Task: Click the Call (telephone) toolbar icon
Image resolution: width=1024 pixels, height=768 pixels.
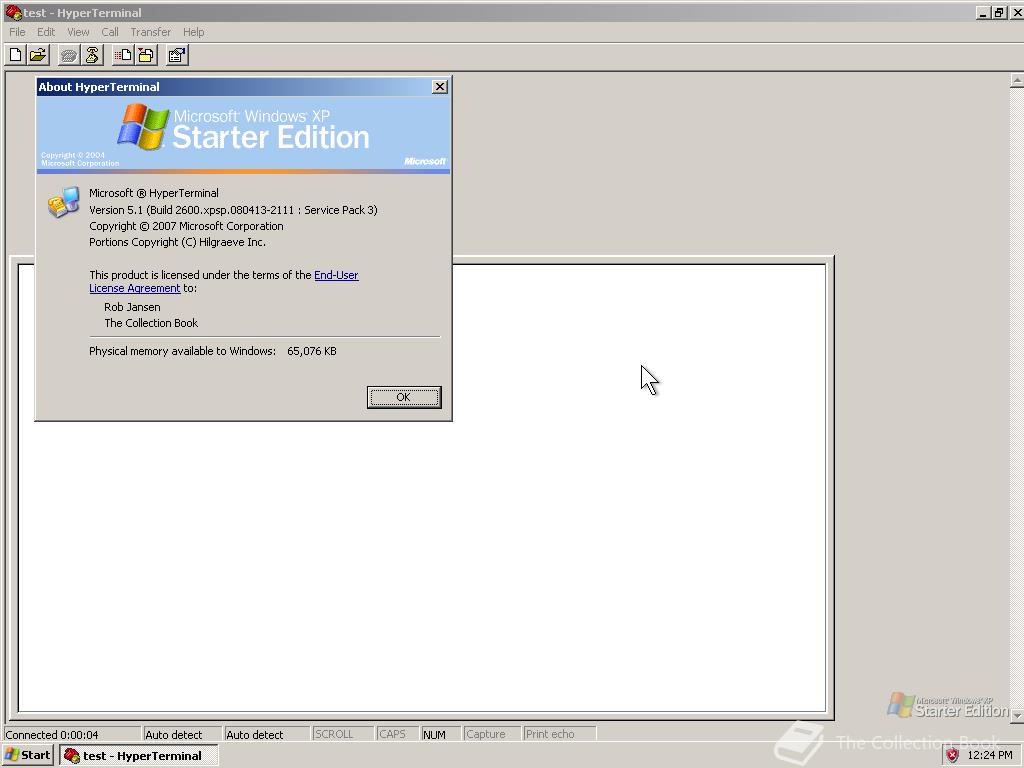Action: (69, 56)
